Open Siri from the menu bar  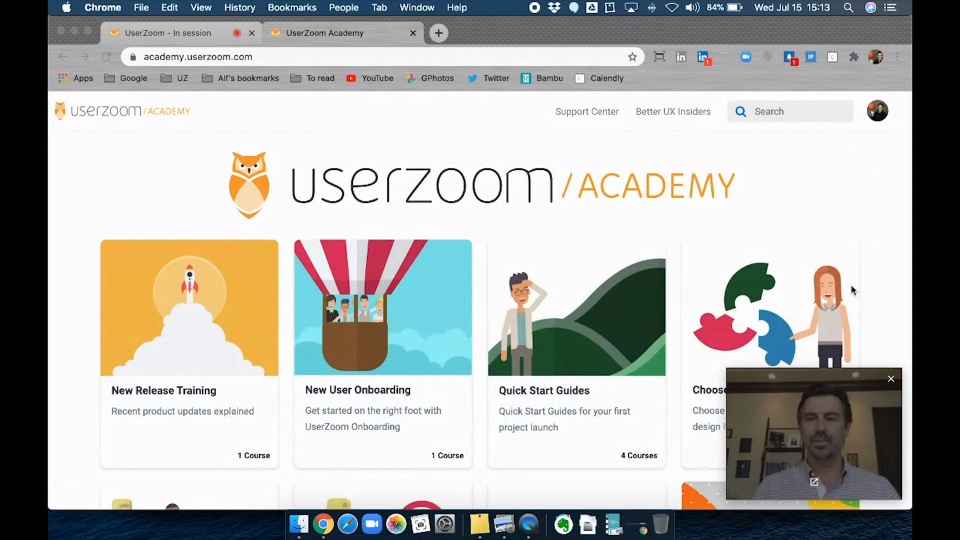tap(871, 7)
